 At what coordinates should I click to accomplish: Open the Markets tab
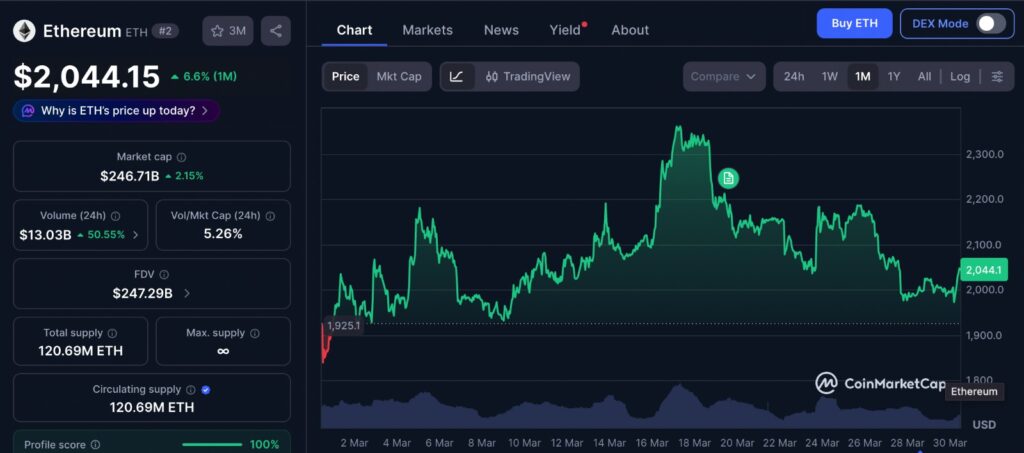(x=427, y=30)
